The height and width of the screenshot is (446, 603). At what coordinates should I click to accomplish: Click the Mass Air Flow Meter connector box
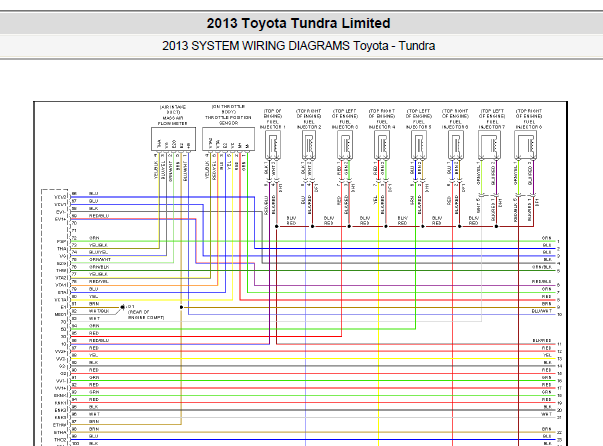[173, 139]
